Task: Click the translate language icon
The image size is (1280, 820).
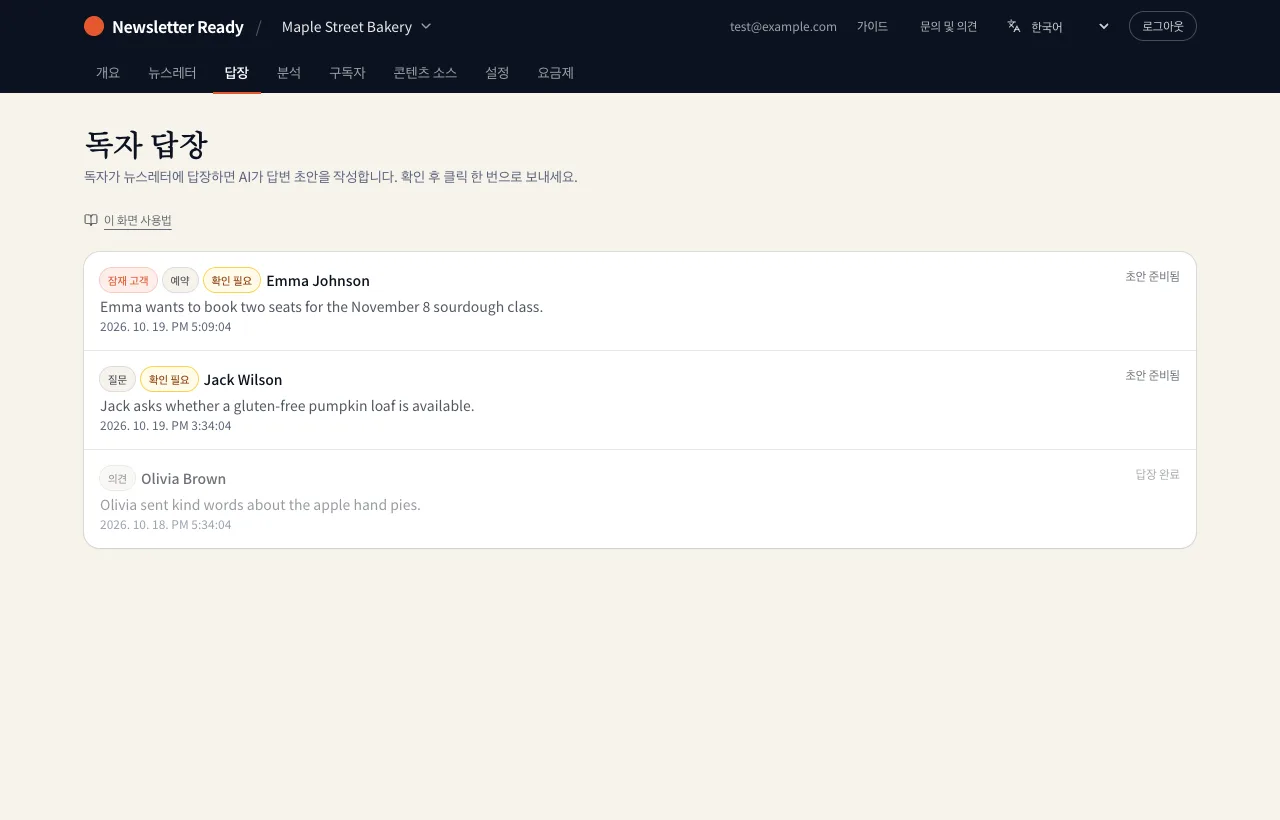Action: click(x=1014, y=26)
